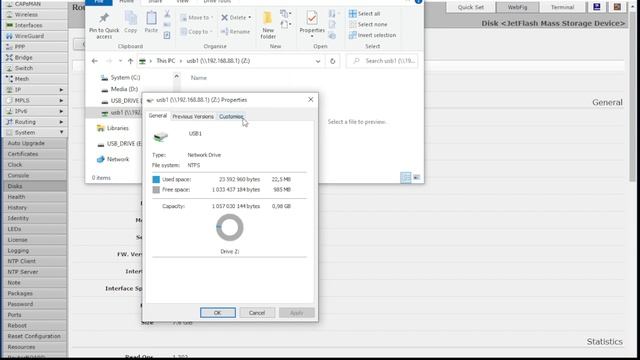This screenshot has height=360, width=640.
Task: Click Select none in ribbon
Action: [368, 24]
